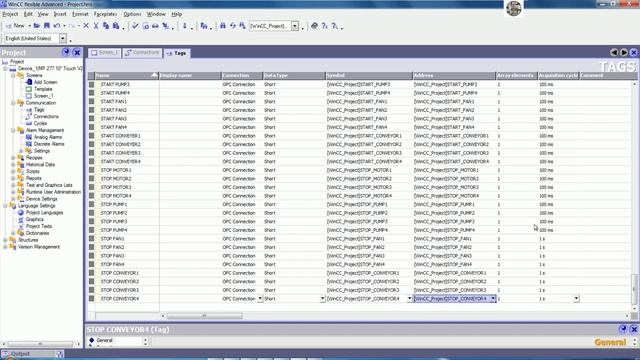This screenshot has width=640, height=360.
Task: Select row header for START PUMP3
Action: pos(91,84)
